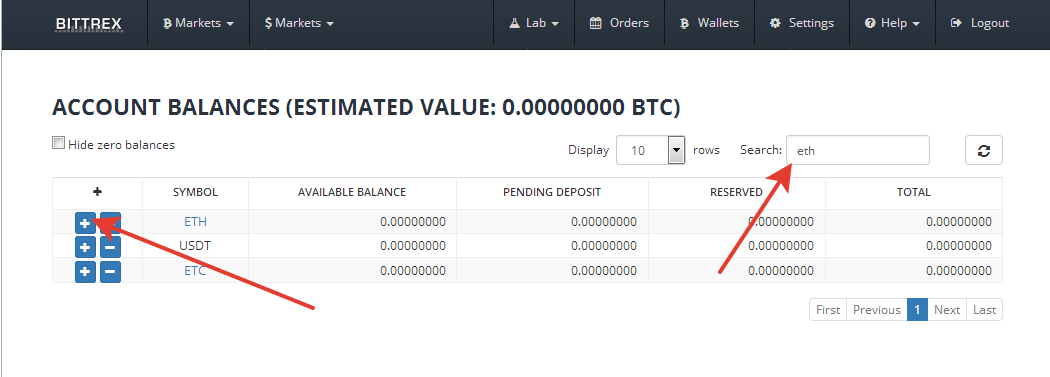This screenshot has height=377, width=1050.
Task: Click the withdraw minus icon for ETC
Action: click(x=110, y=272)
